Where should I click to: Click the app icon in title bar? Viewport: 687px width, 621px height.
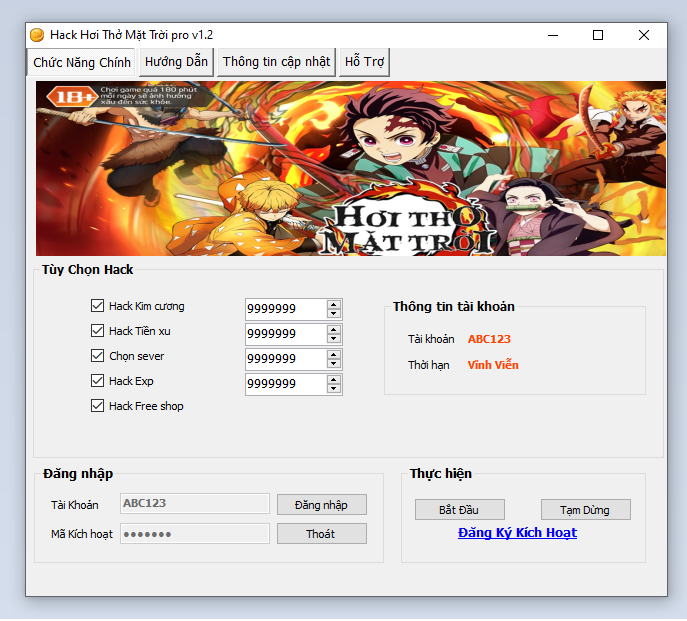click(x=37, y=35)
